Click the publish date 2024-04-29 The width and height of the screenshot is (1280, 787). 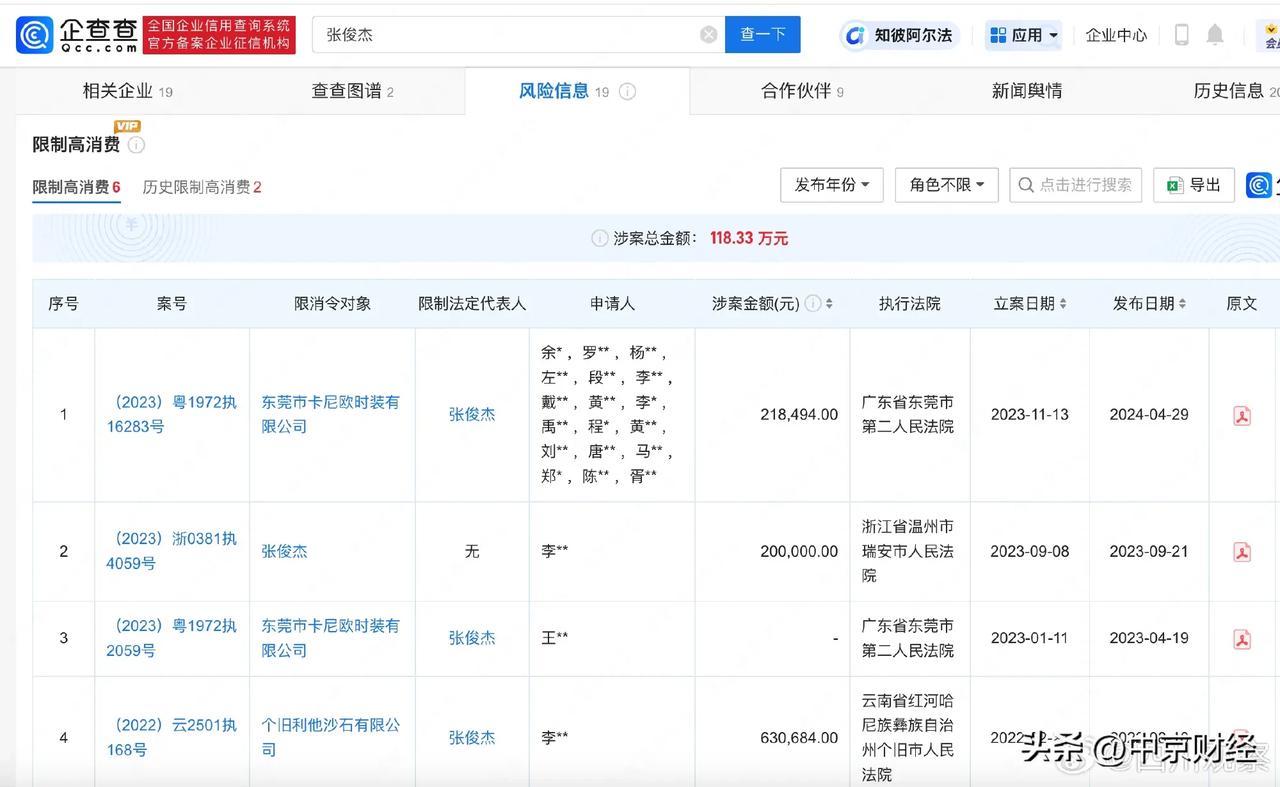1149,414
